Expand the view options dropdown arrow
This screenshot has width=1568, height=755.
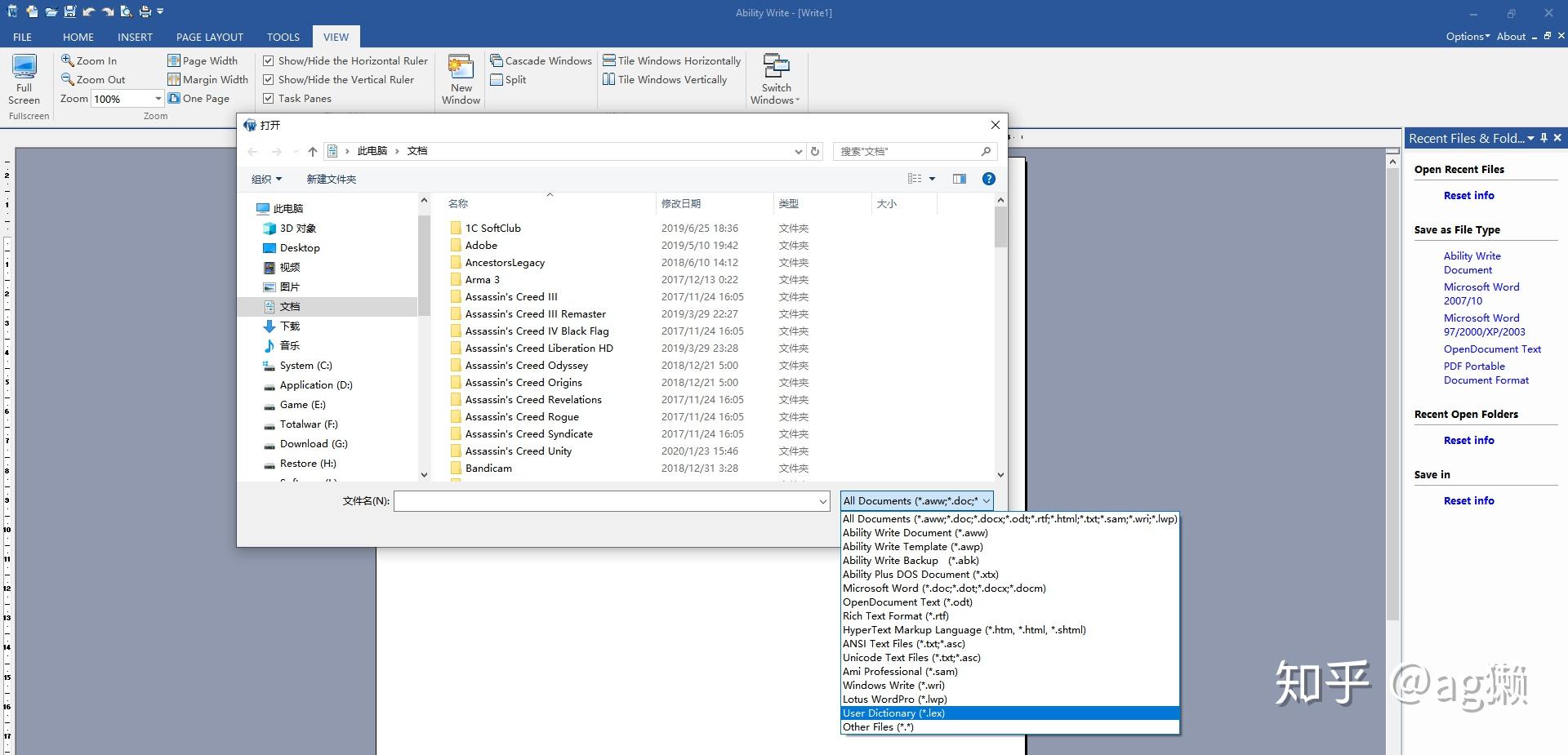pyautogui.click(x=932, y=179)
